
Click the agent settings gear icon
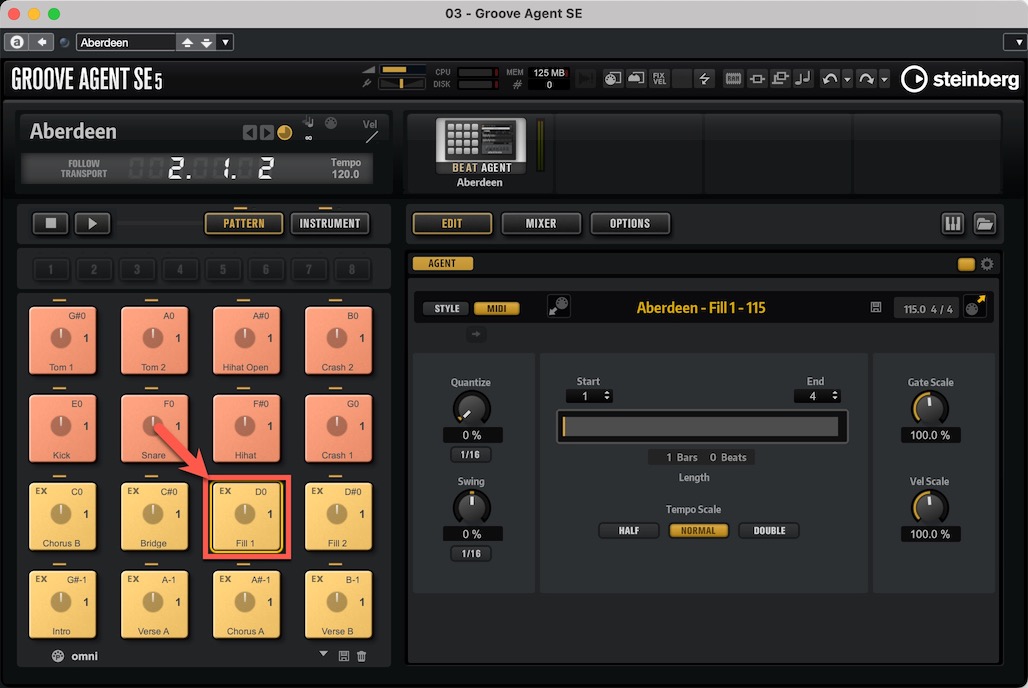point(987,264)
